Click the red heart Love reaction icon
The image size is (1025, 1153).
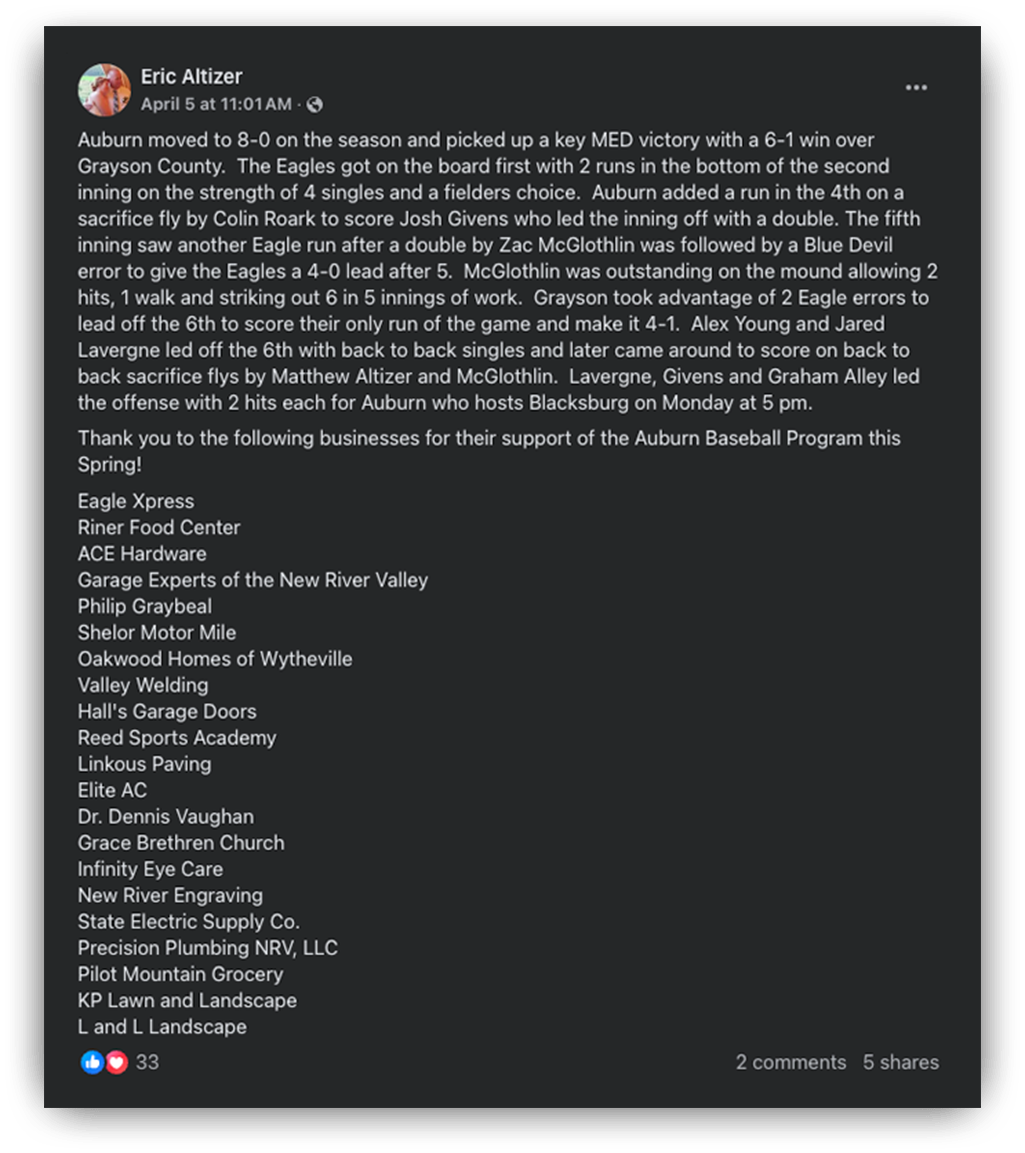(116, 1062)
